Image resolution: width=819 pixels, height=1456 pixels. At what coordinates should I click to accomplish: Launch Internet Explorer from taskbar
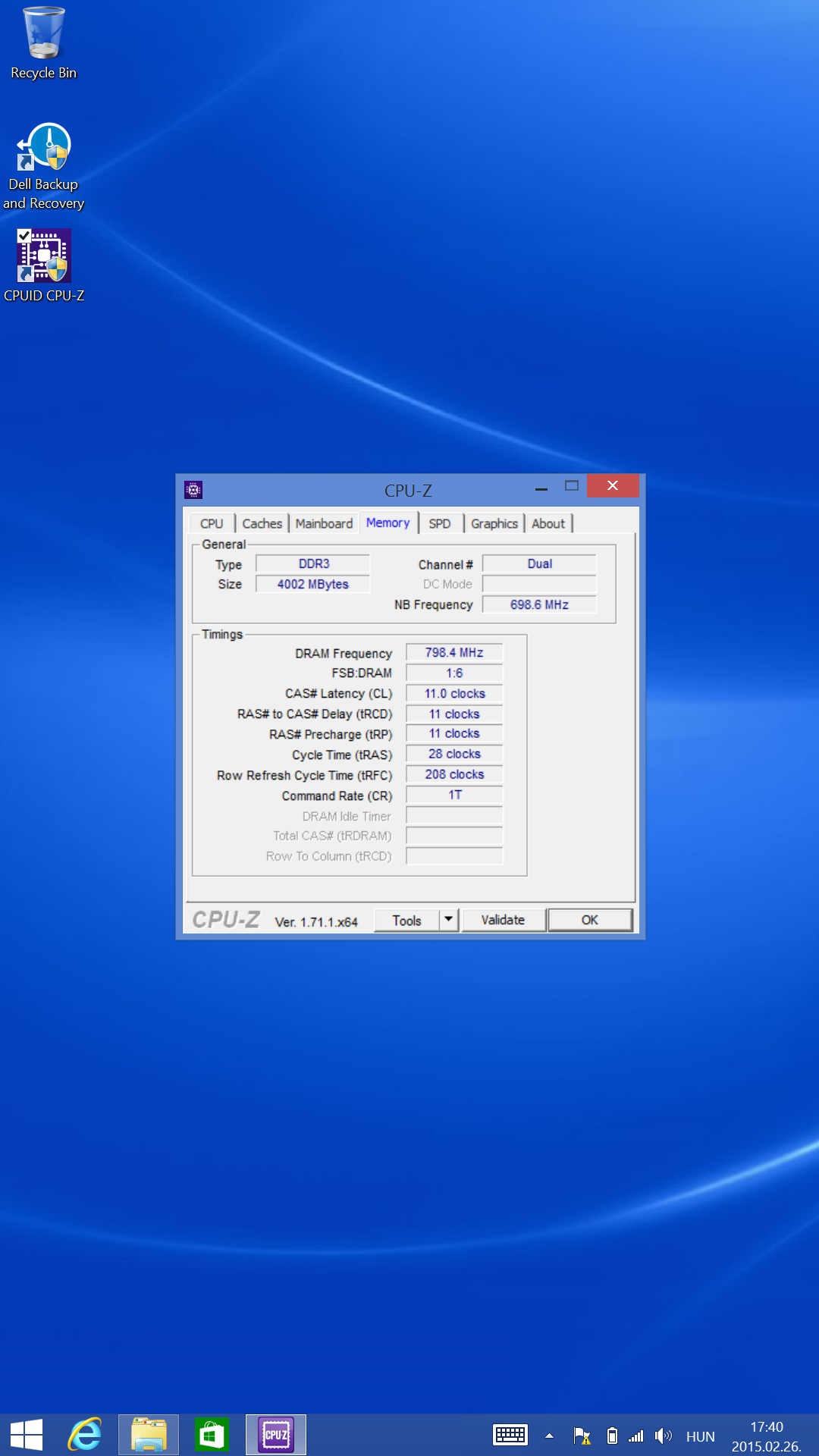(86, 1435)
